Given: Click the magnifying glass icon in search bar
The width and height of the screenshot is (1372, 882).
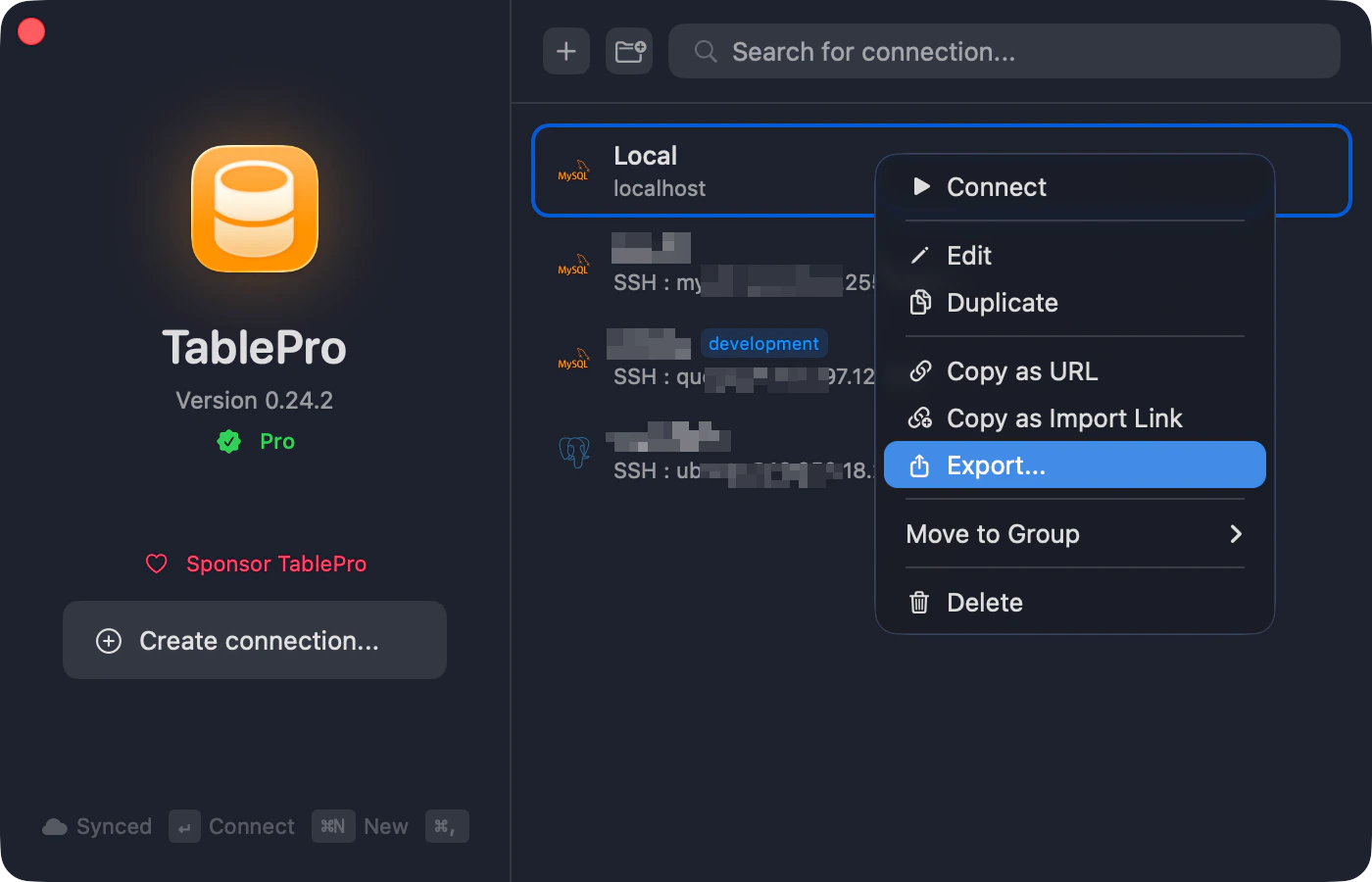Looking at the screenshot, I should click(705, 51).
